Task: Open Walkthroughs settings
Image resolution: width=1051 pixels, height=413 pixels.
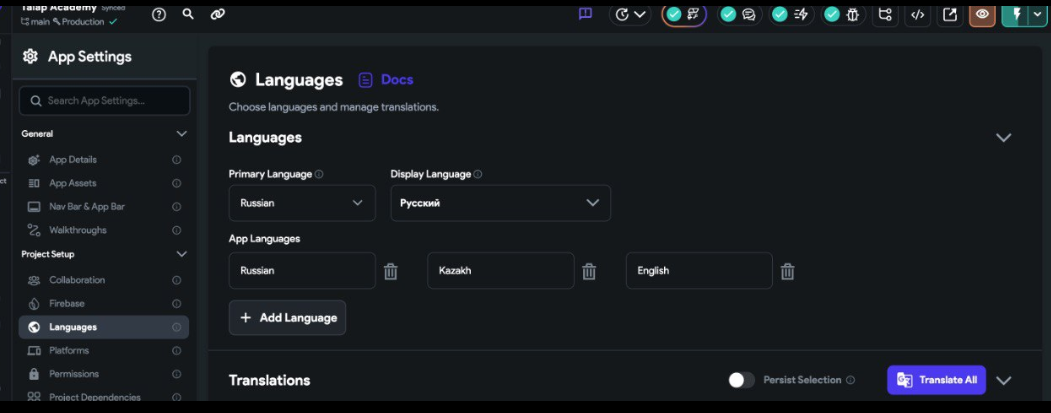Action: 77,230
